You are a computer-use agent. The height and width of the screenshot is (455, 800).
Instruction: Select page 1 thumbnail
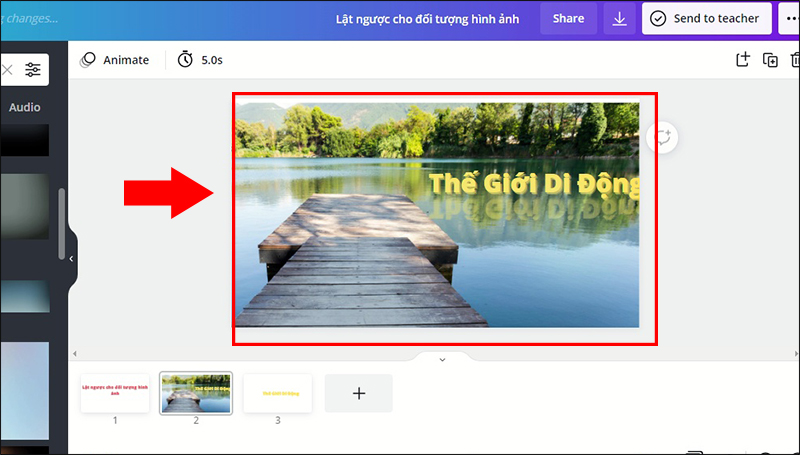click(x=115, y=393)
